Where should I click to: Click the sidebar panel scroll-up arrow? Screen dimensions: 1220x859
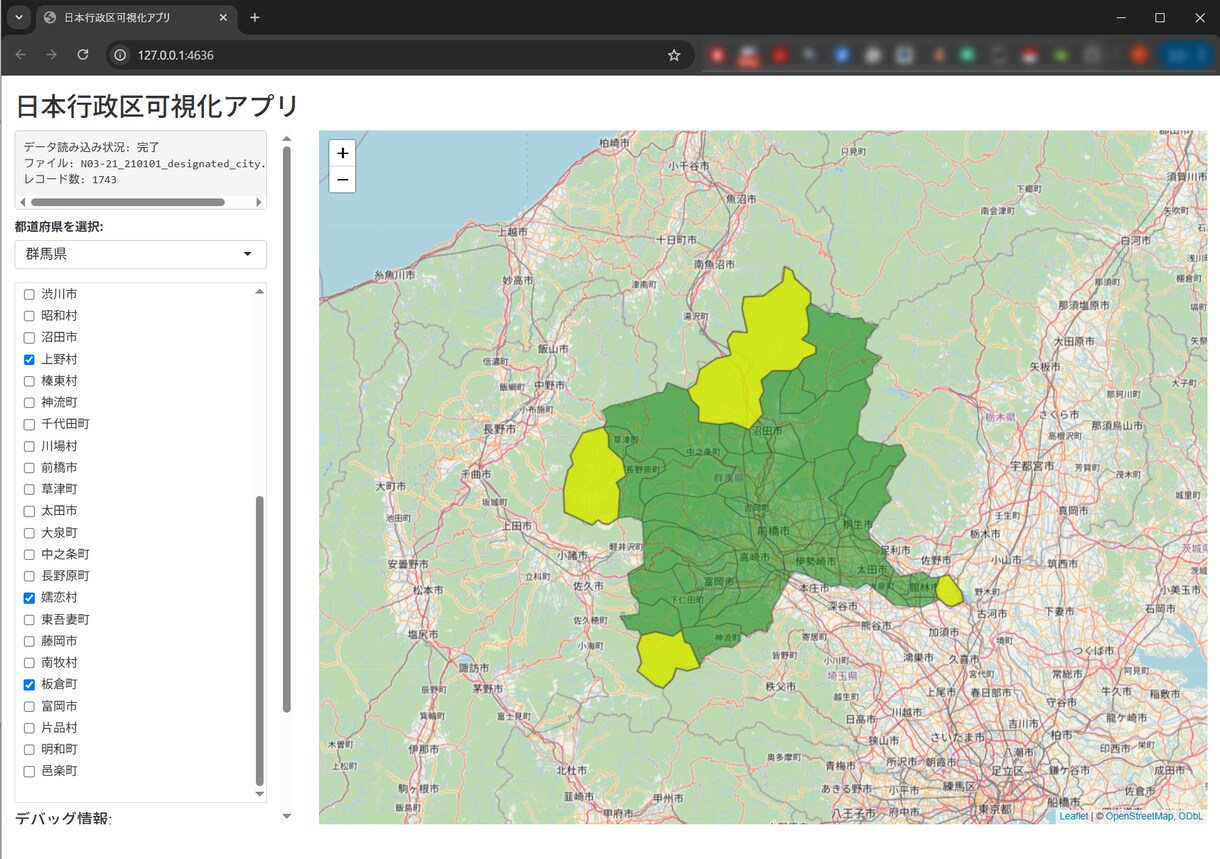coord(287,139)
